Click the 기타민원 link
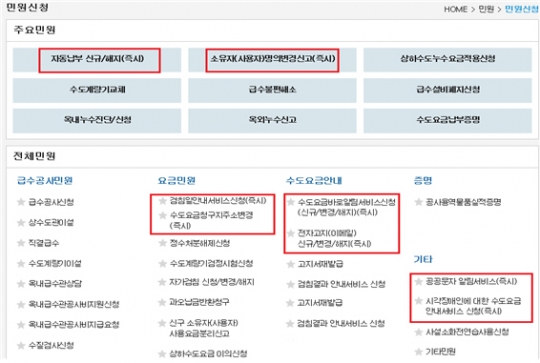The image size is (540, 363). (440, 352)
